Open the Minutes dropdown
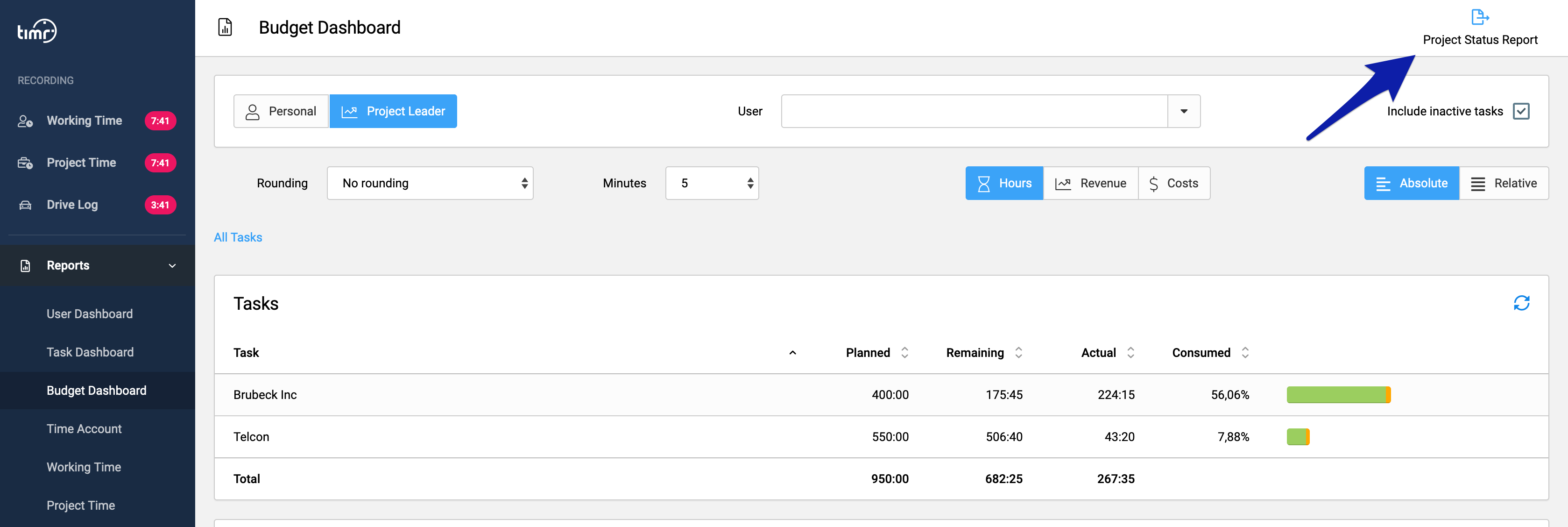The height and width of the screenshot is (527, 1568). [712, 184]
